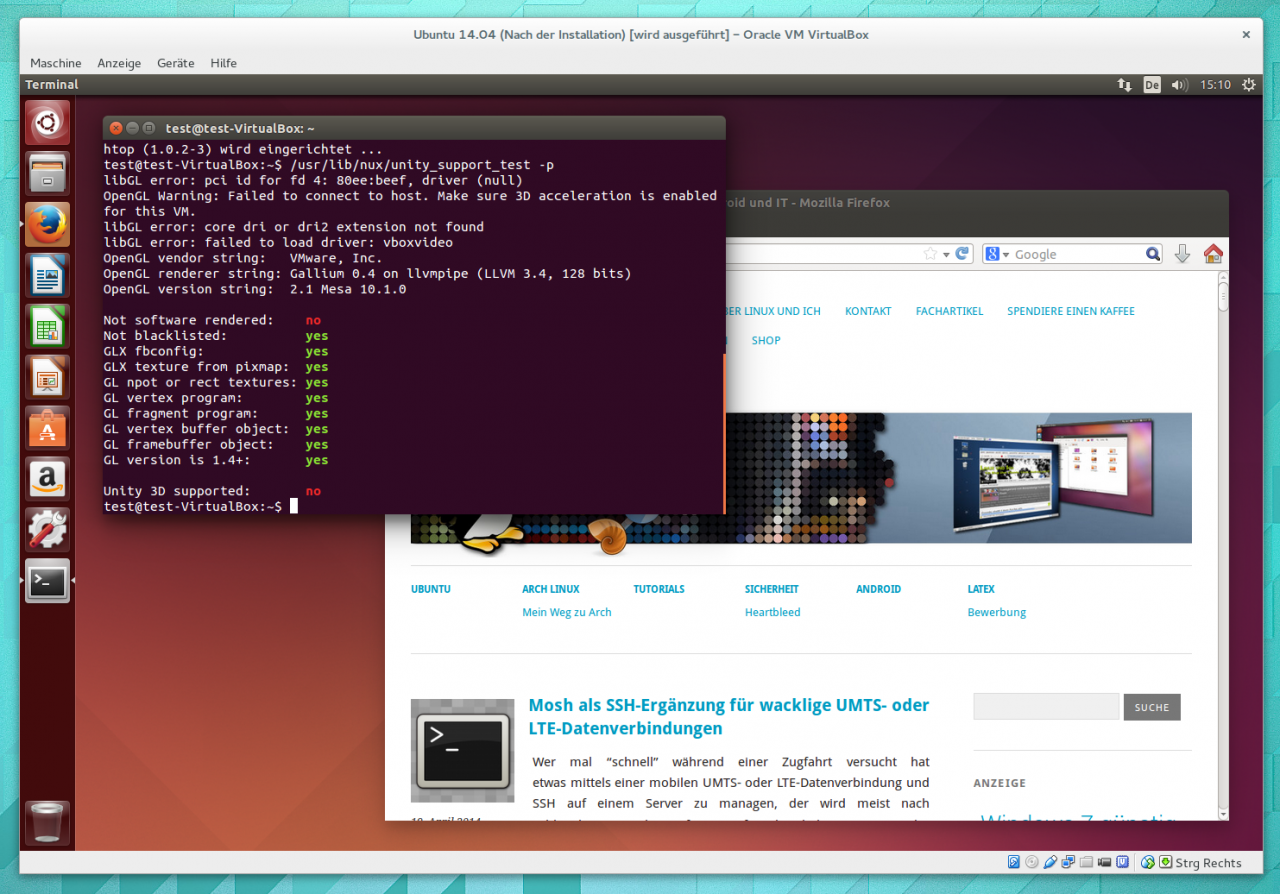Open the Hilfe menu
The height and width of the screenshot is (894, 1280).
click(x=224, y=63)
